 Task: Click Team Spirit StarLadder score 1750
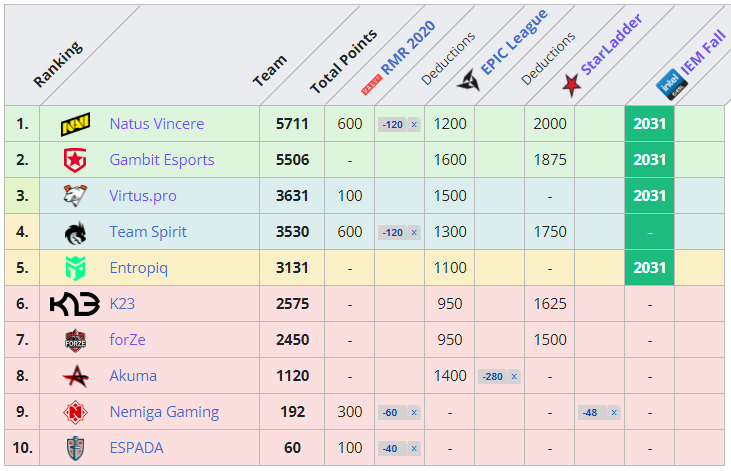[550, 232]
